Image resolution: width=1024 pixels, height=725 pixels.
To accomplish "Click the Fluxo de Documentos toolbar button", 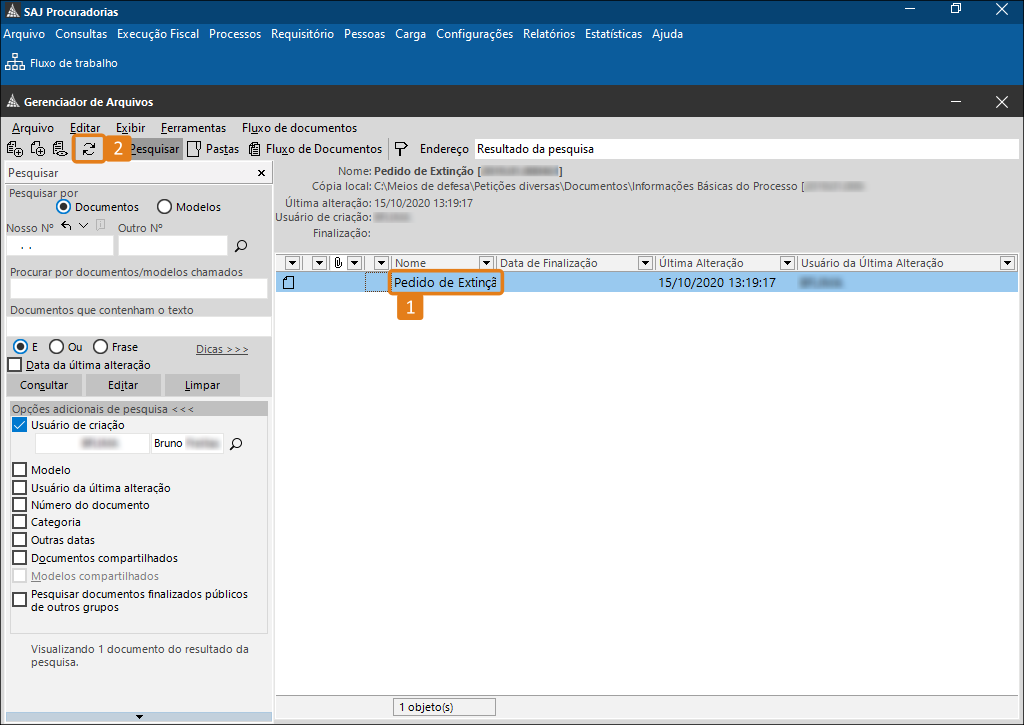I will 315,149.
